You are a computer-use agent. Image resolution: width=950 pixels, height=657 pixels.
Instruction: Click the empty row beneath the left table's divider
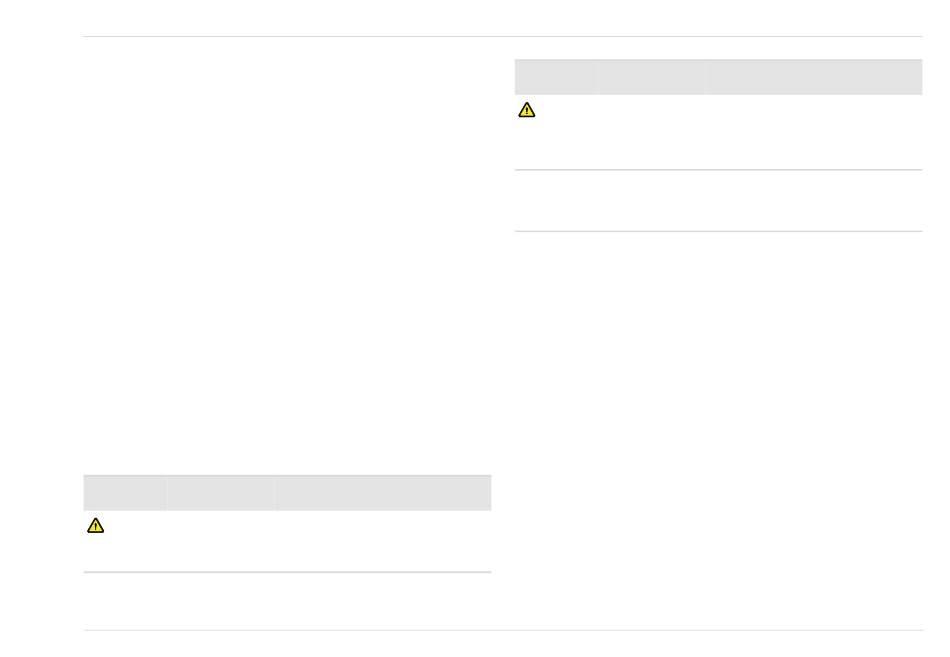pyautogui.click(x=287, y=601)
